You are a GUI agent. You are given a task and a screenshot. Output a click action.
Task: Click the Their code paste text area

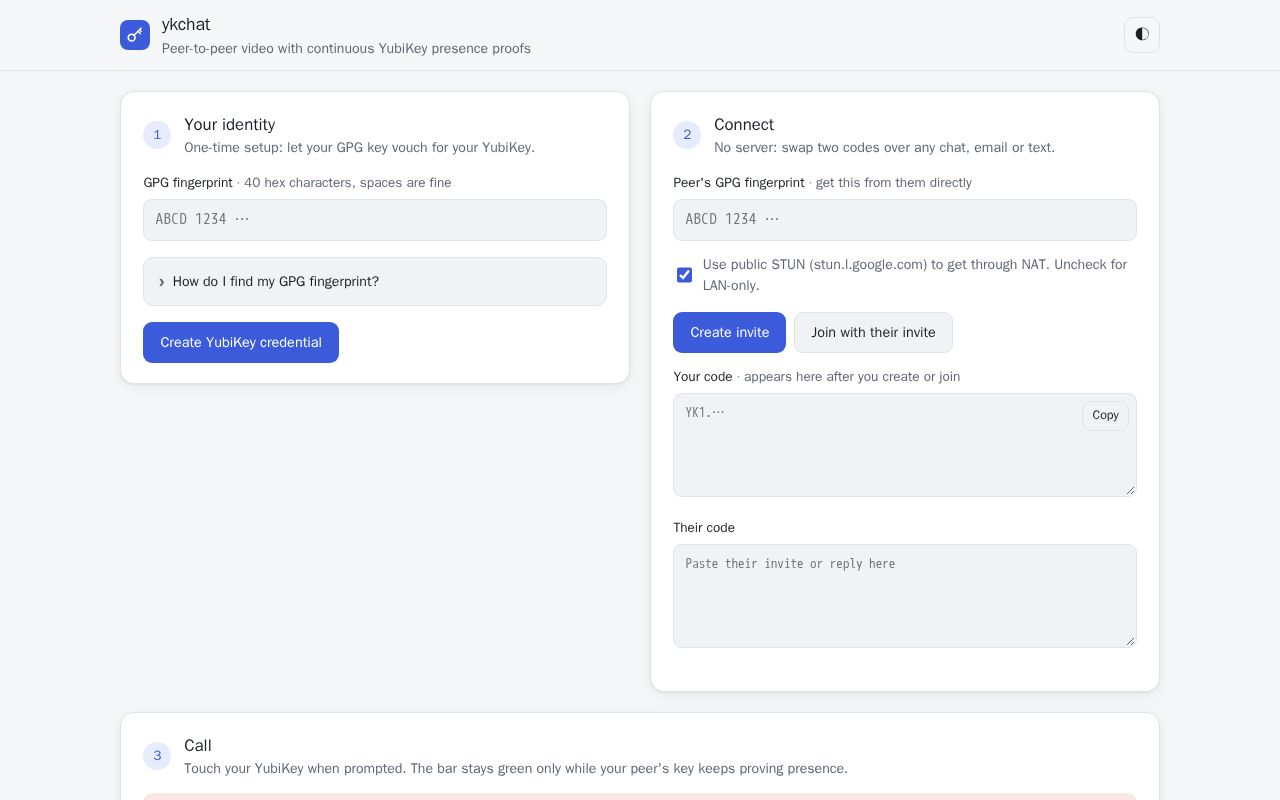click(x=905, y=596)
